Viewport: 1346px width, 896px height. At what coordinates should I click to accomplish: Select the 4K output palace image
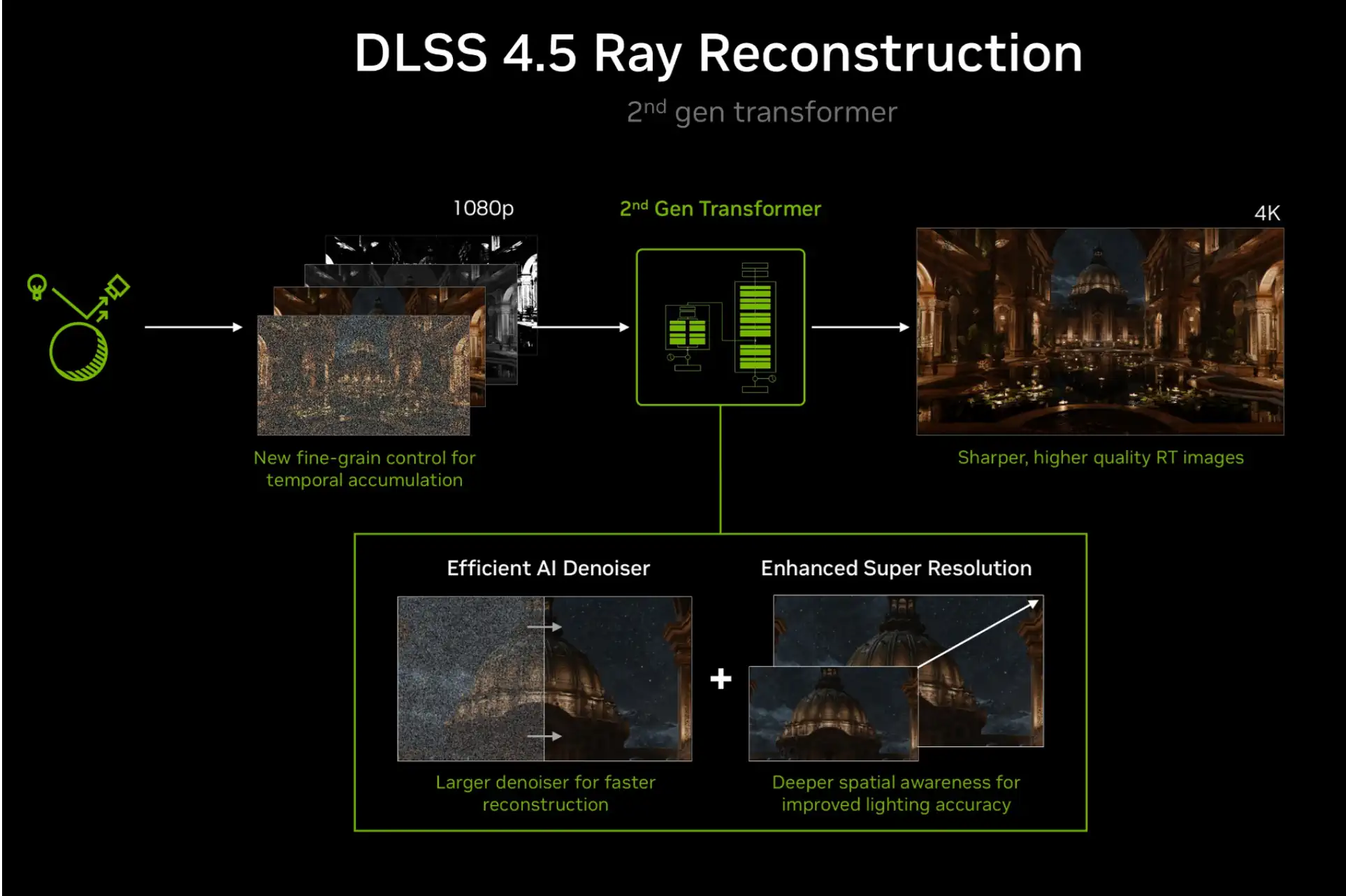click(x=1100, y=331)
